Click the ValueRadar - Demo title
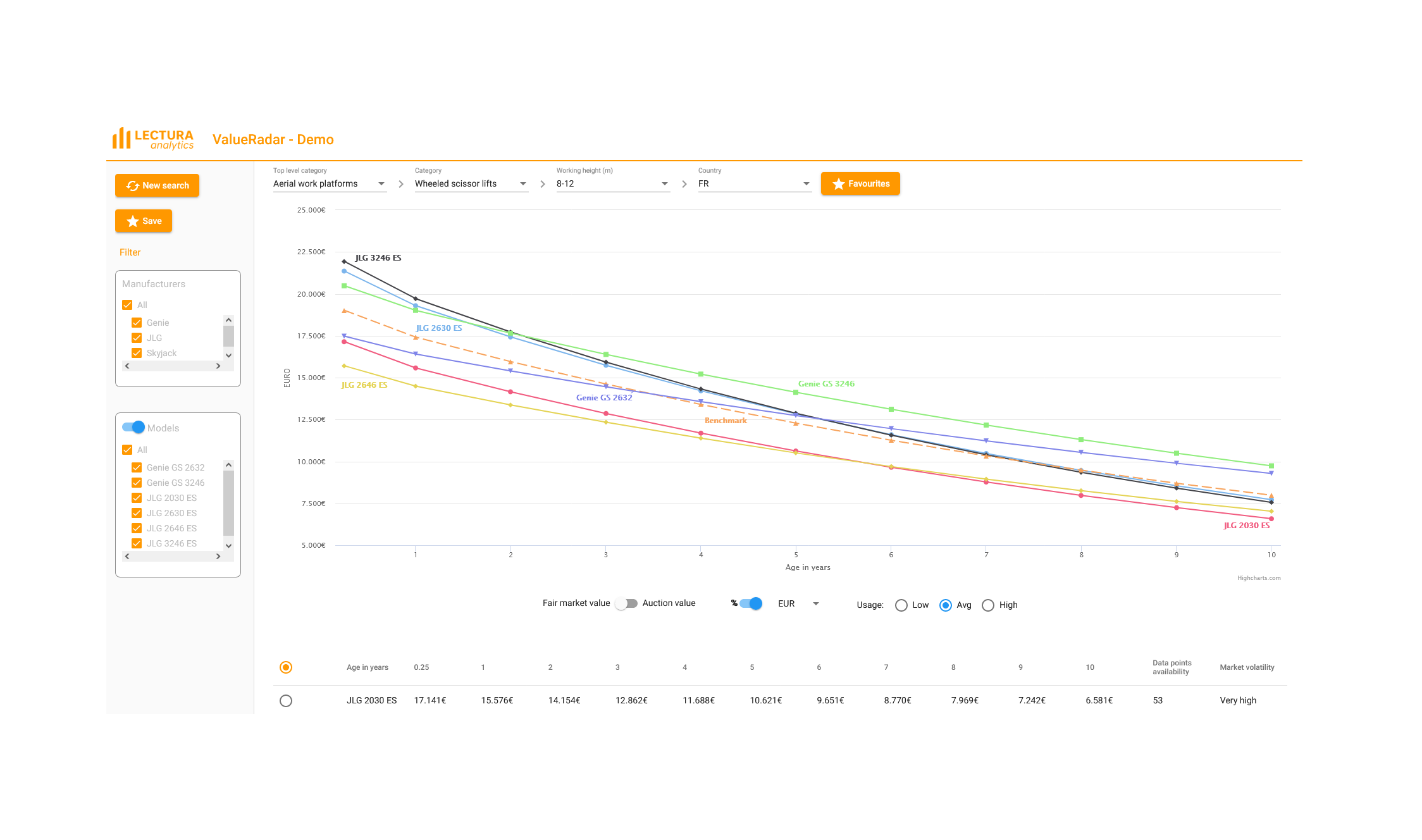This screenshot has width=1422, height=840. [x=273, y=140]
